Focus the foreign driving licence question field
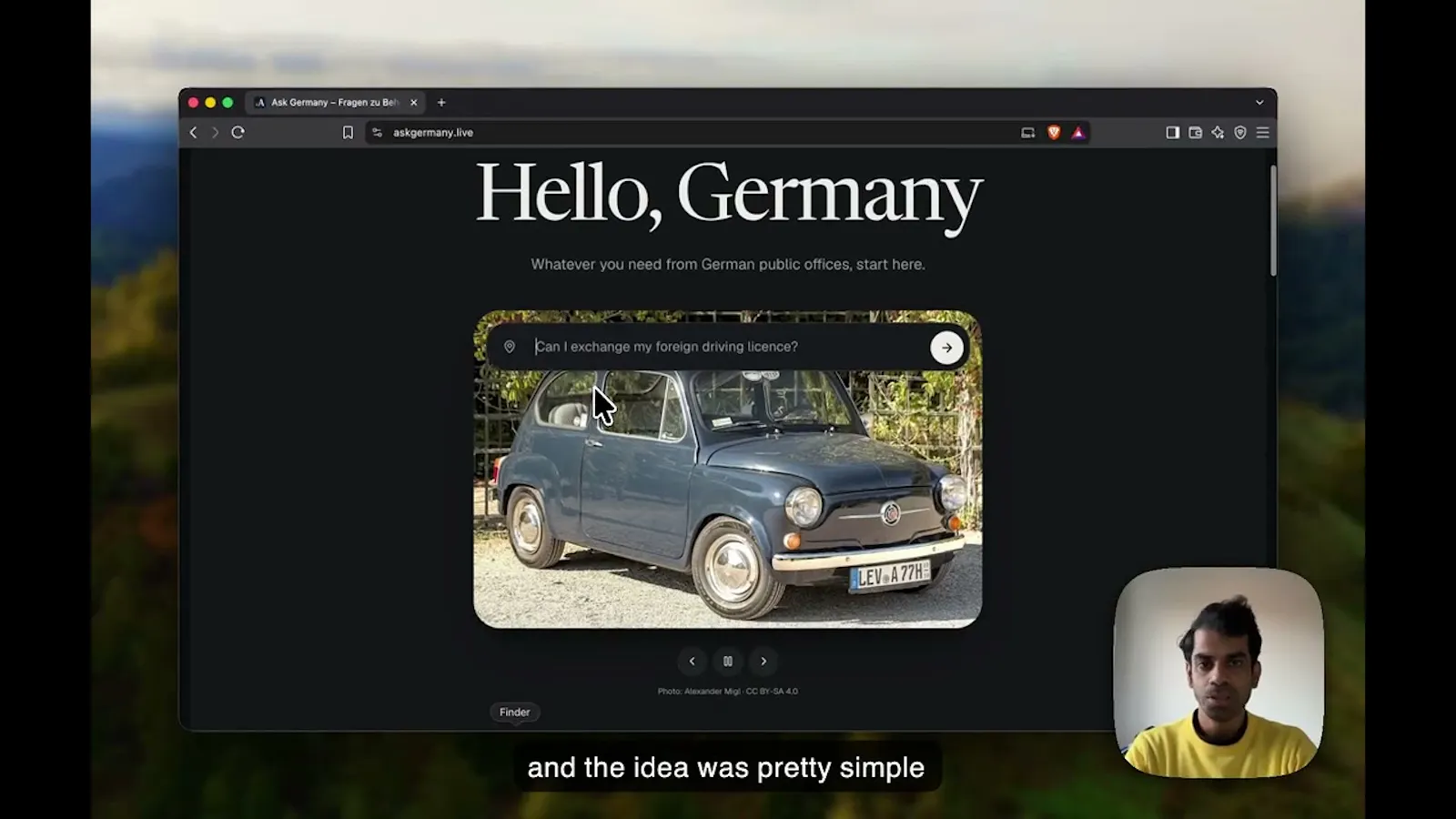1456x819 pixels. point(728,347)
